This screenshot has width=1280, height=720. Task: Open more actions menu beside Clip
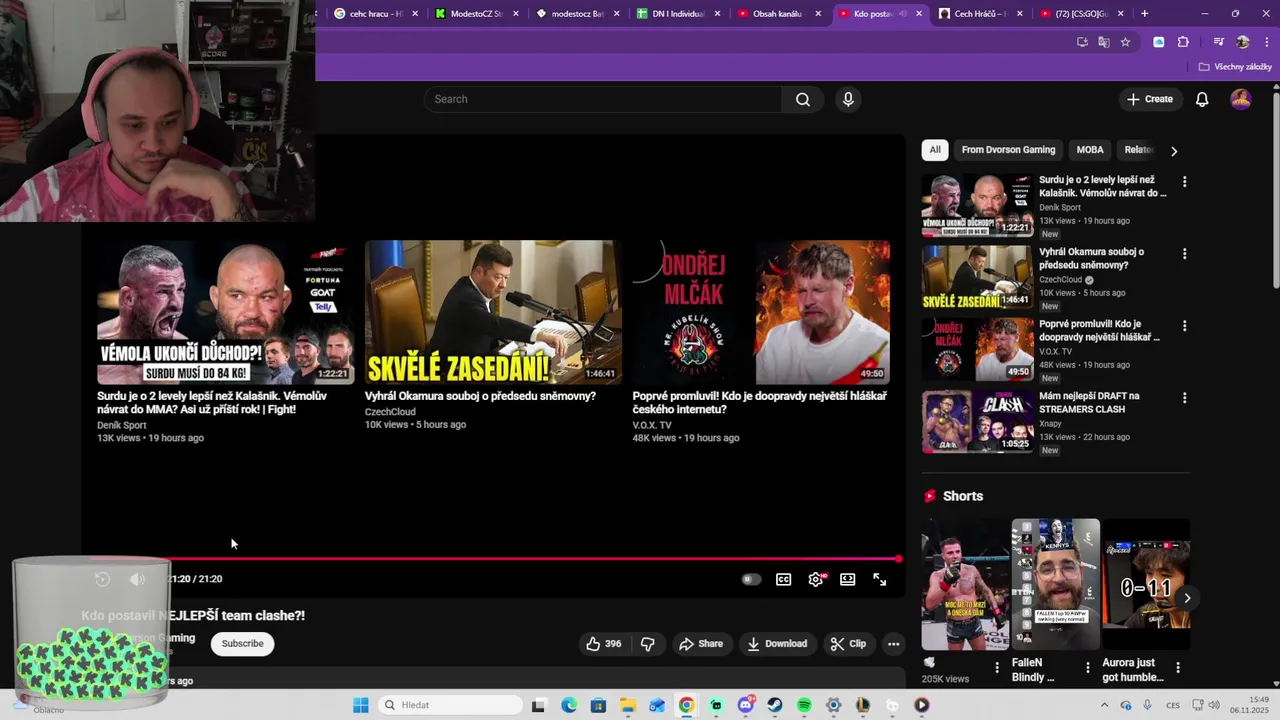(894, 644)
